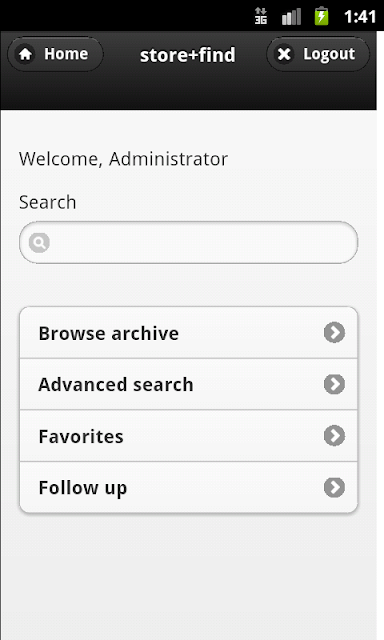This screenshot has height=640, width=384.
Task: Tap the chevron icon beside Follow up
Action: tap(334, 487)
